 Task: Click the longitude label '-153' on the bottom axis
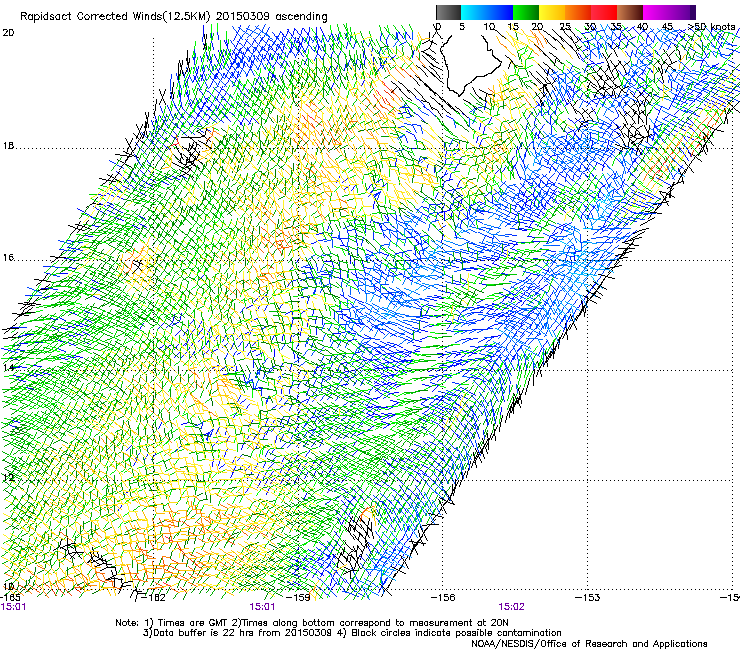click(x=588, y=598)
